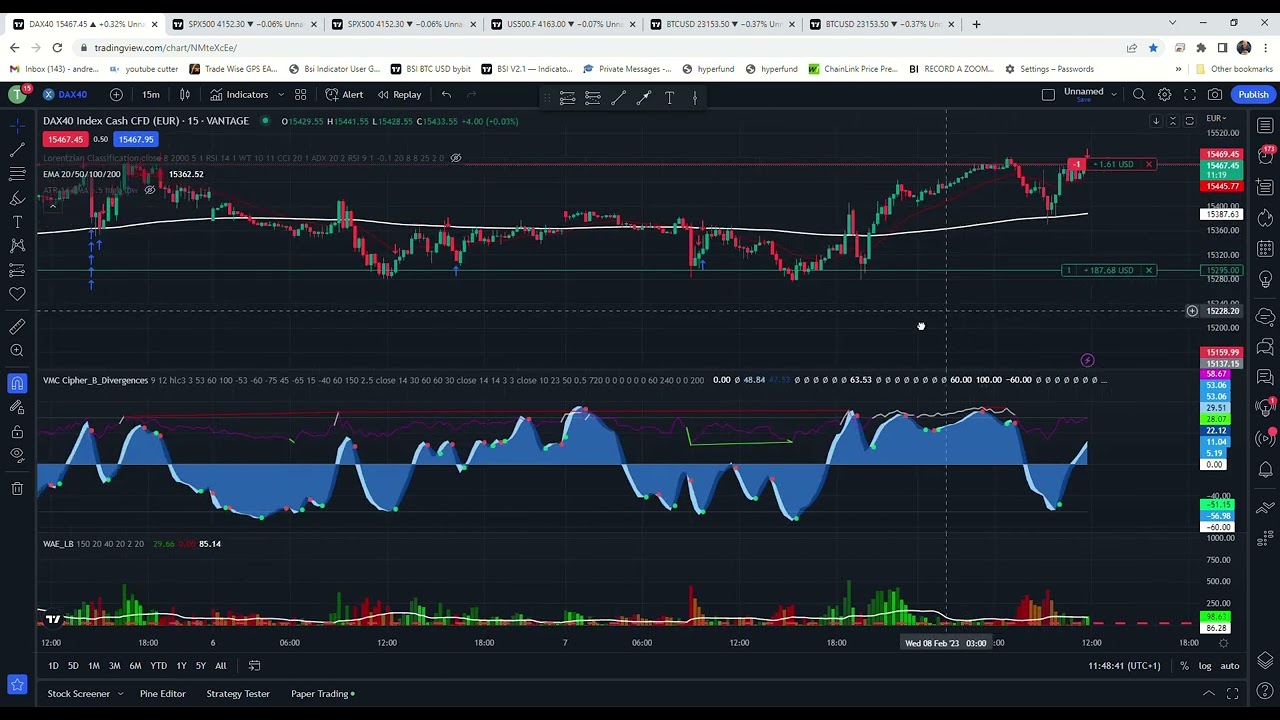Open the candlestick chart type selector
Viewport: 1280px width, 720px height.
pos(184,94)
